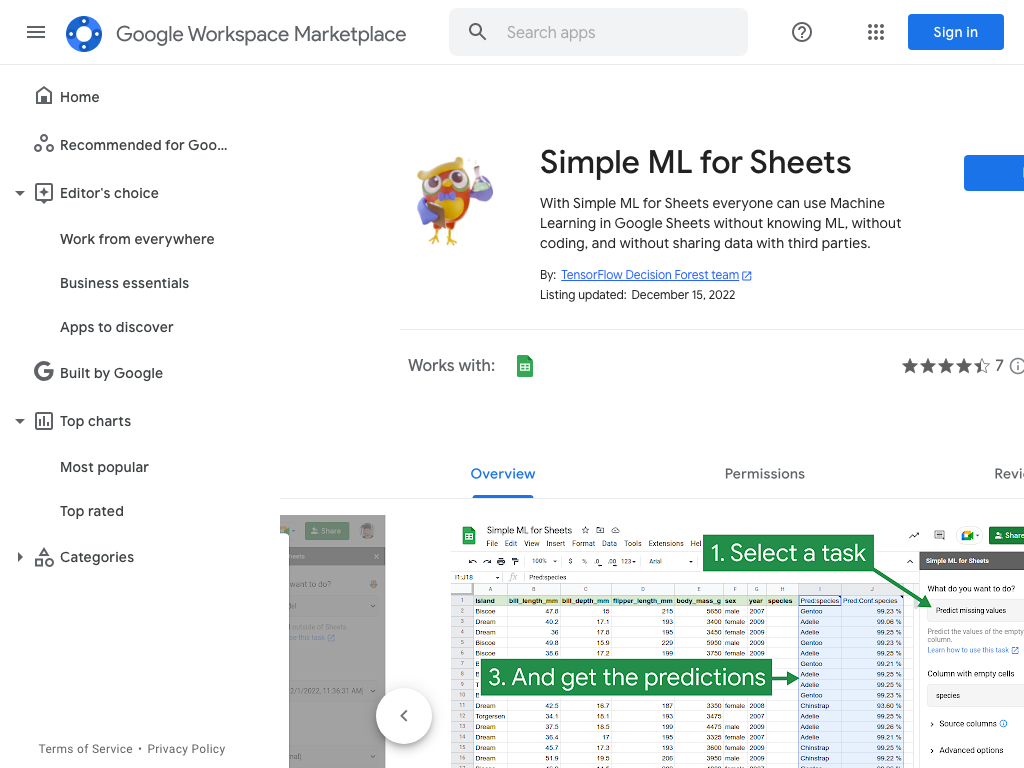The height and width of the screenshot is (768, 1024).
Task: Click the Editor's choice label
Action: 109,193
